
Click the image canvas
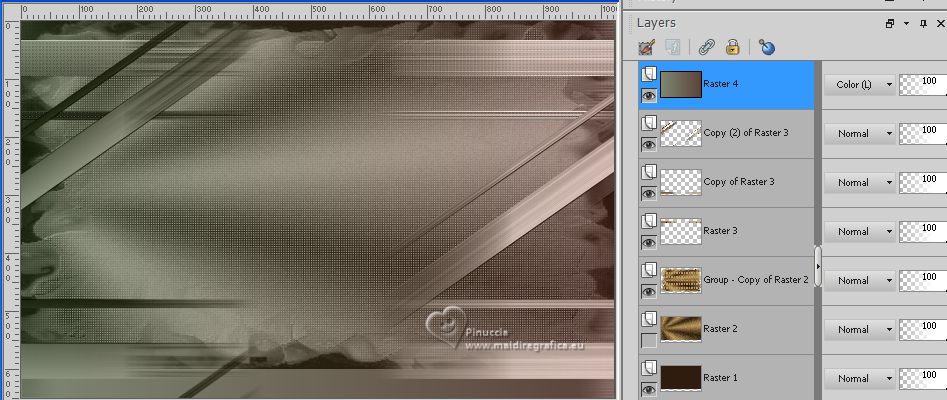coord(318,210)
